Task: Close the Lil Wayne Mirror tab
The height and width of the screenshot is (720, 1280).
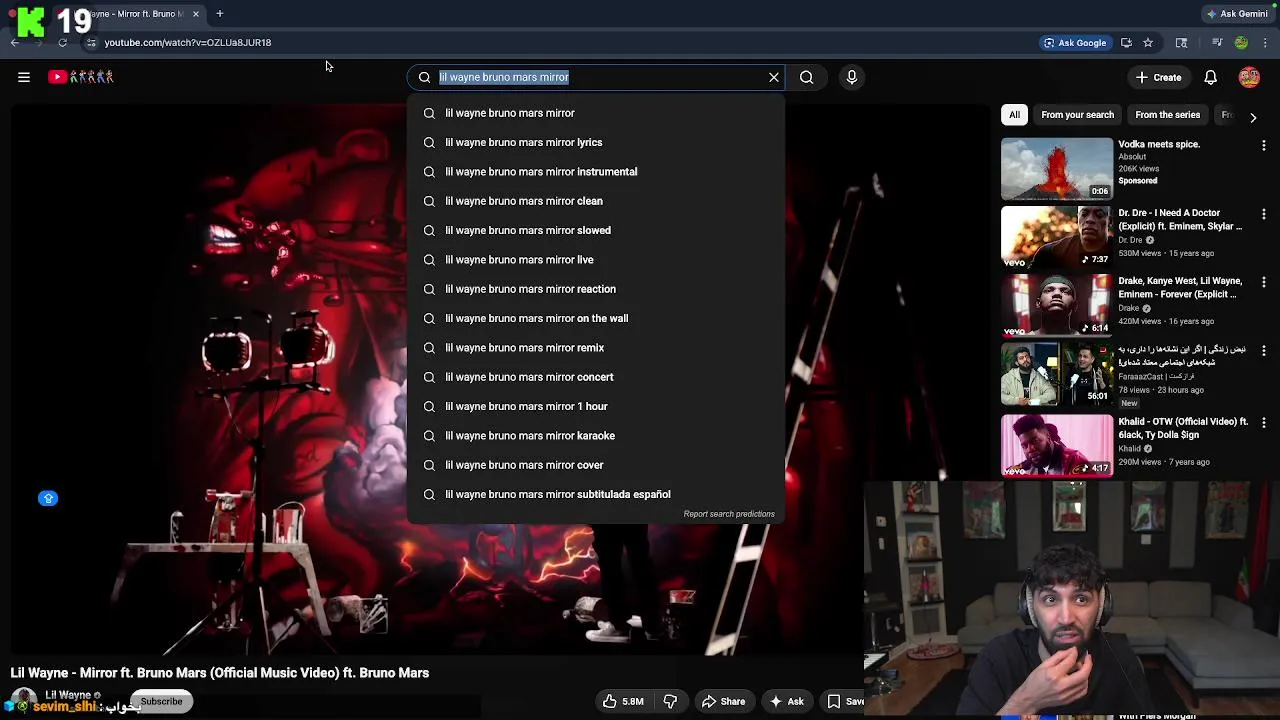Action: click(x=196, y=14)
